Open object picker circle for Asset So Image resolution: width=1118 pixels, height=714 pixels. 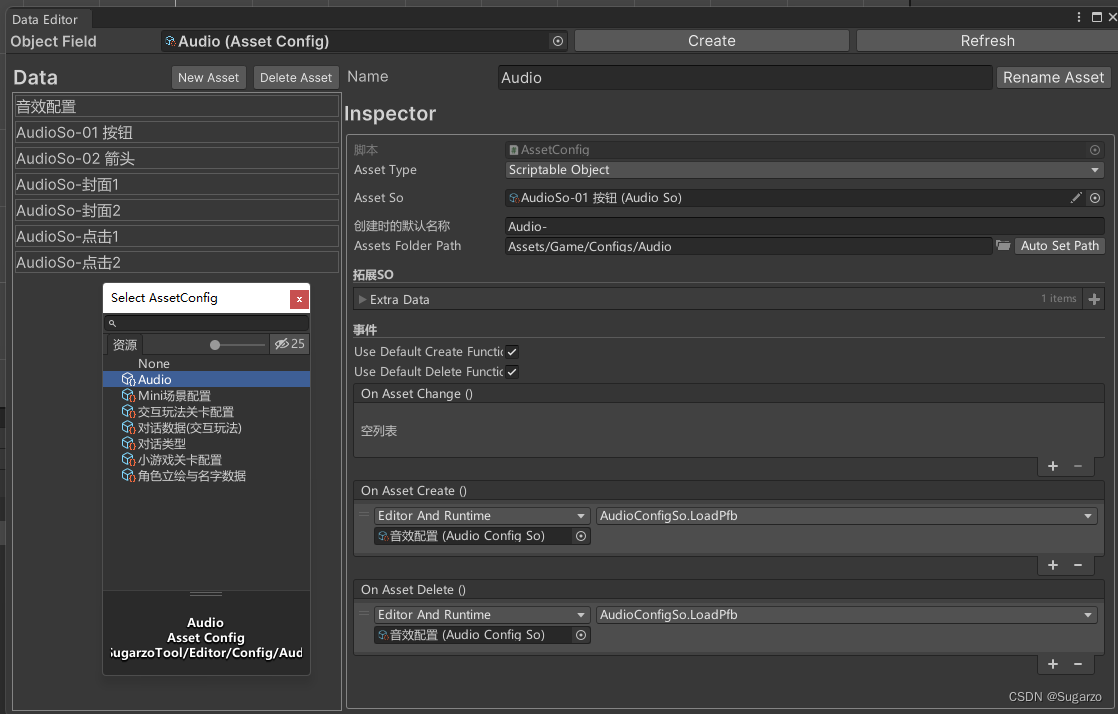(x=1094, y=198)
